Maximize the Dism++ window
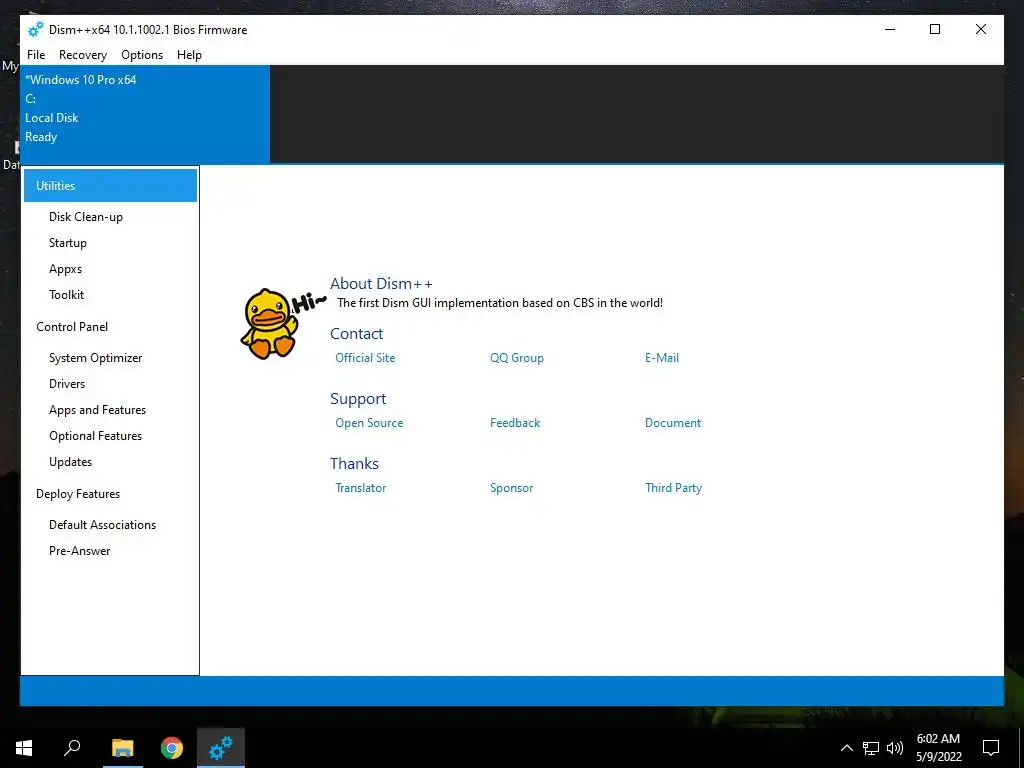 (x=935, y=29)
